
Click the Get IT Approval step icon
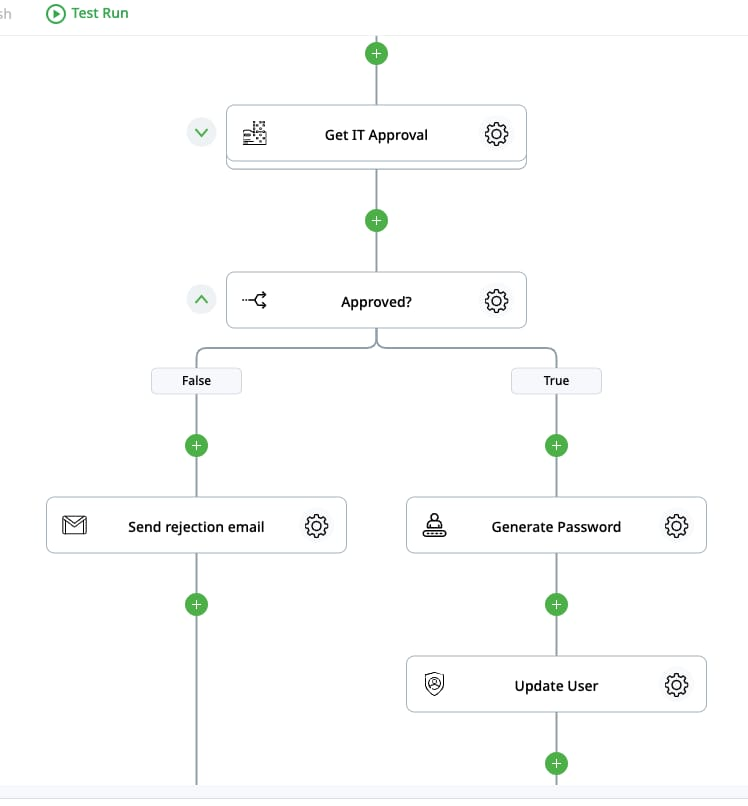click(x=255, y=134)
